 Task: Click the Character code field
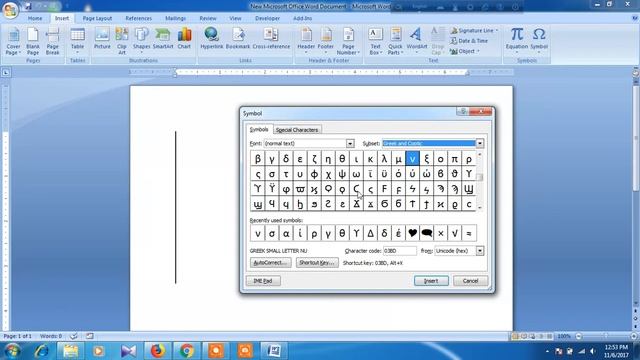pos(400,251)
